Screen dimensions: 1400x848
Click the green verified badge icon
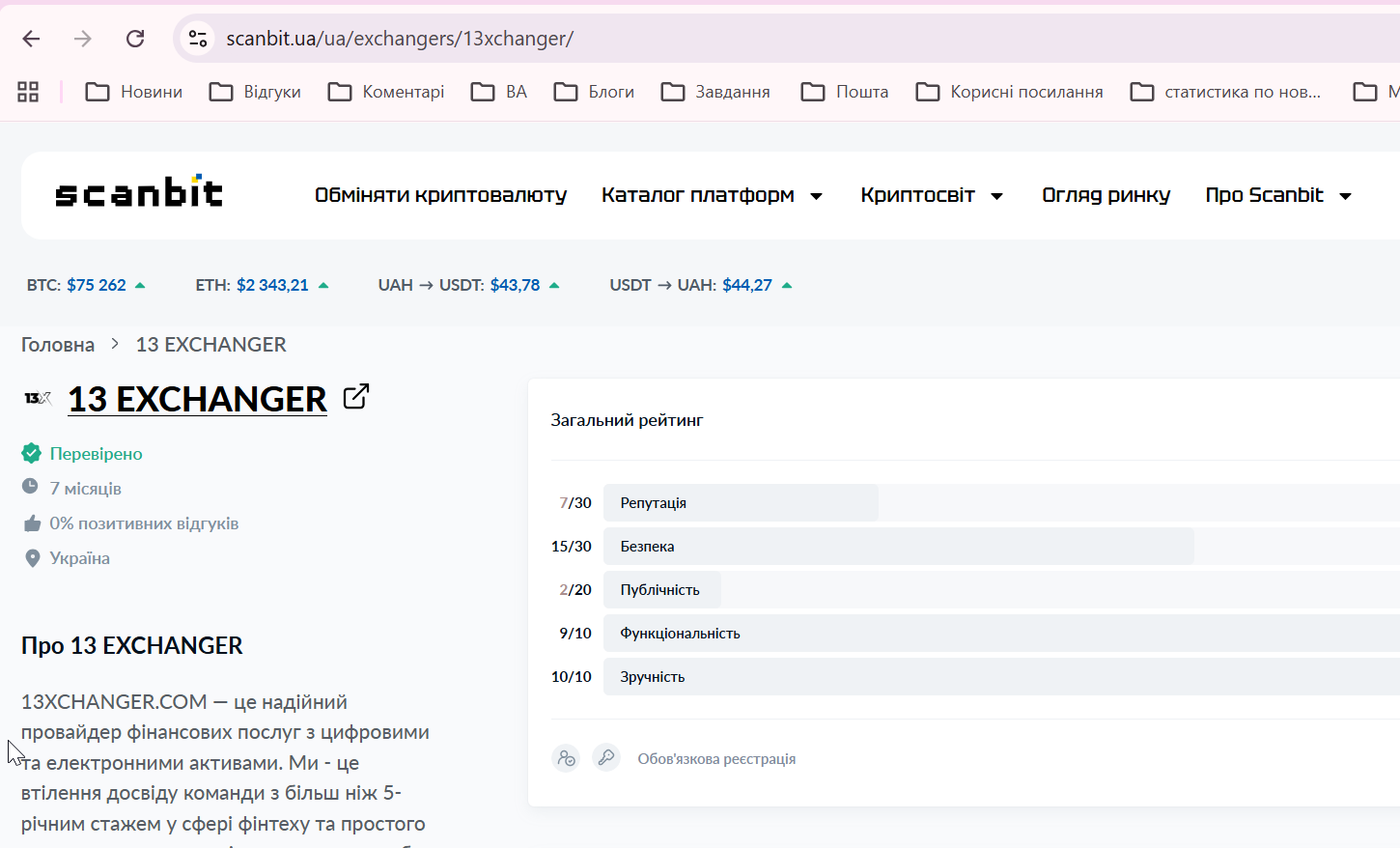coord(32,453)
